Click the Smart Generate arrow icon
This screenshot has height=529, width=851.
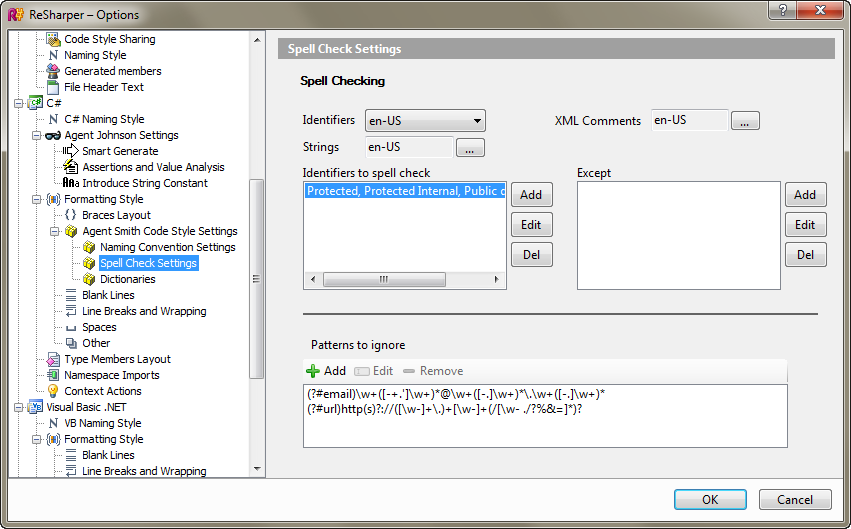(71, 151)
